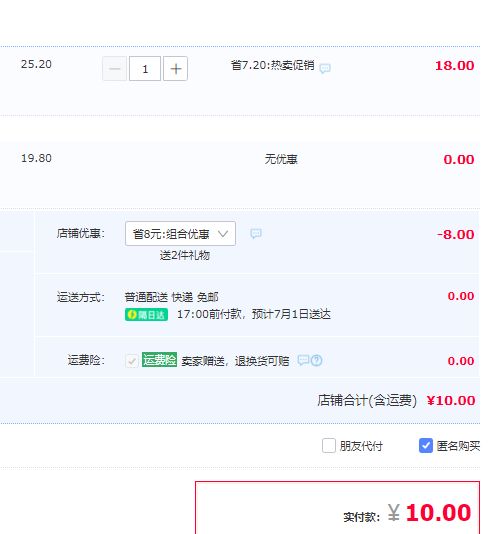
Task: Open the 省8元:组合优惠 dropdown
Action: pos(180,234)
